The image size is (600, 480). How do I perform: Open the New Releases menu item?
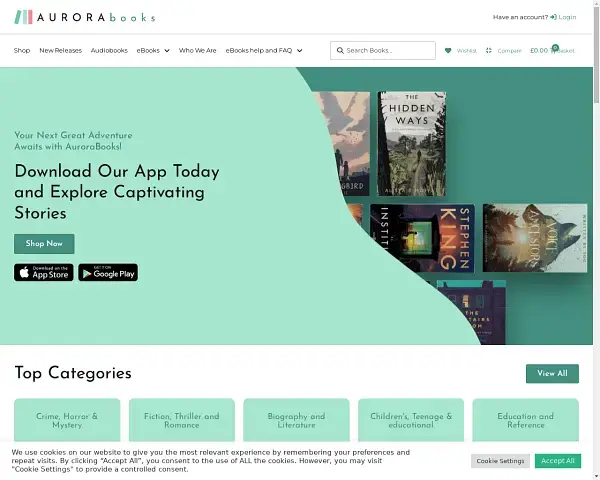(x=60, y=51)
